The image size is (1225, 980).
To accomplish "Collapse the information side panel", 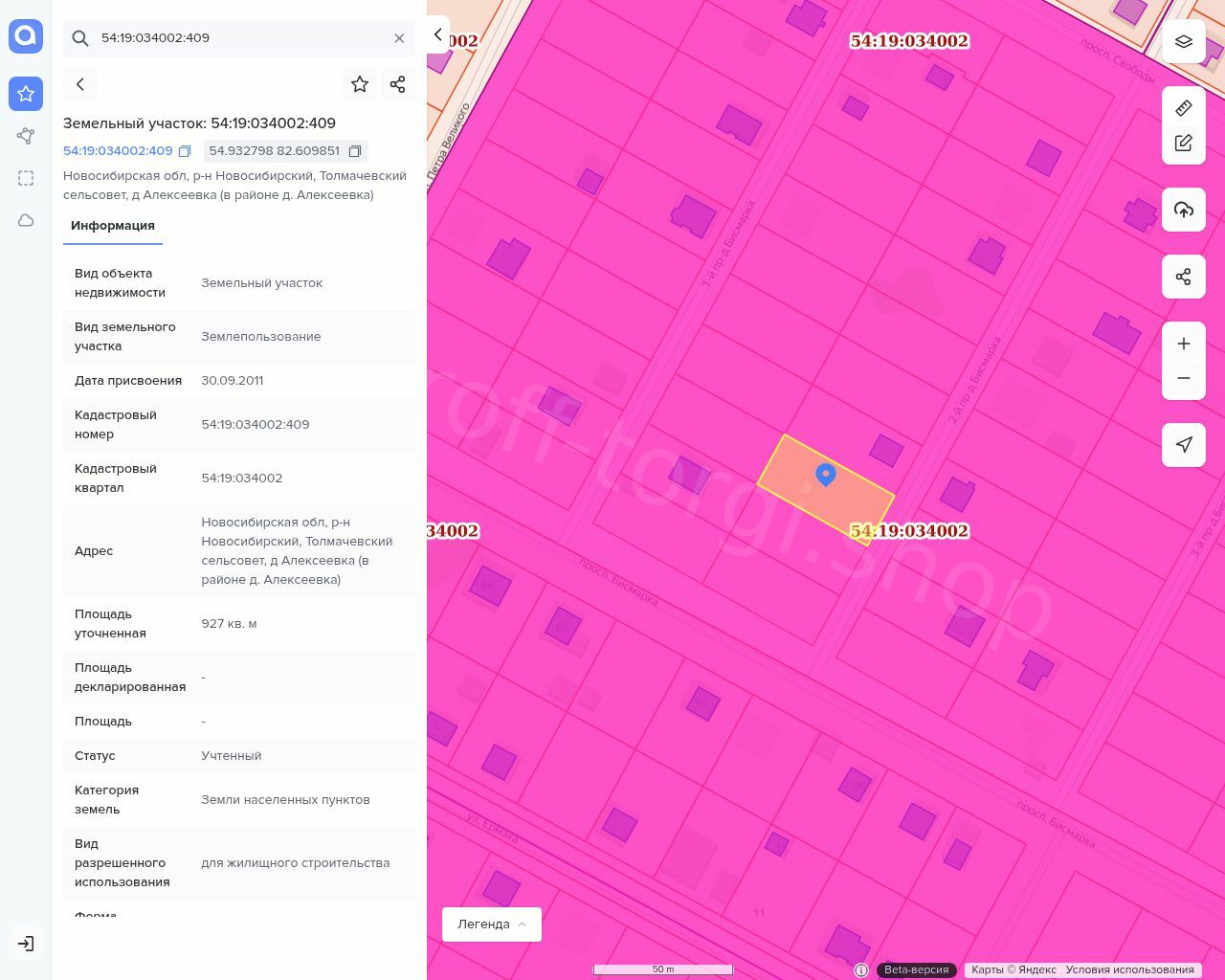I will coord(438,35).
